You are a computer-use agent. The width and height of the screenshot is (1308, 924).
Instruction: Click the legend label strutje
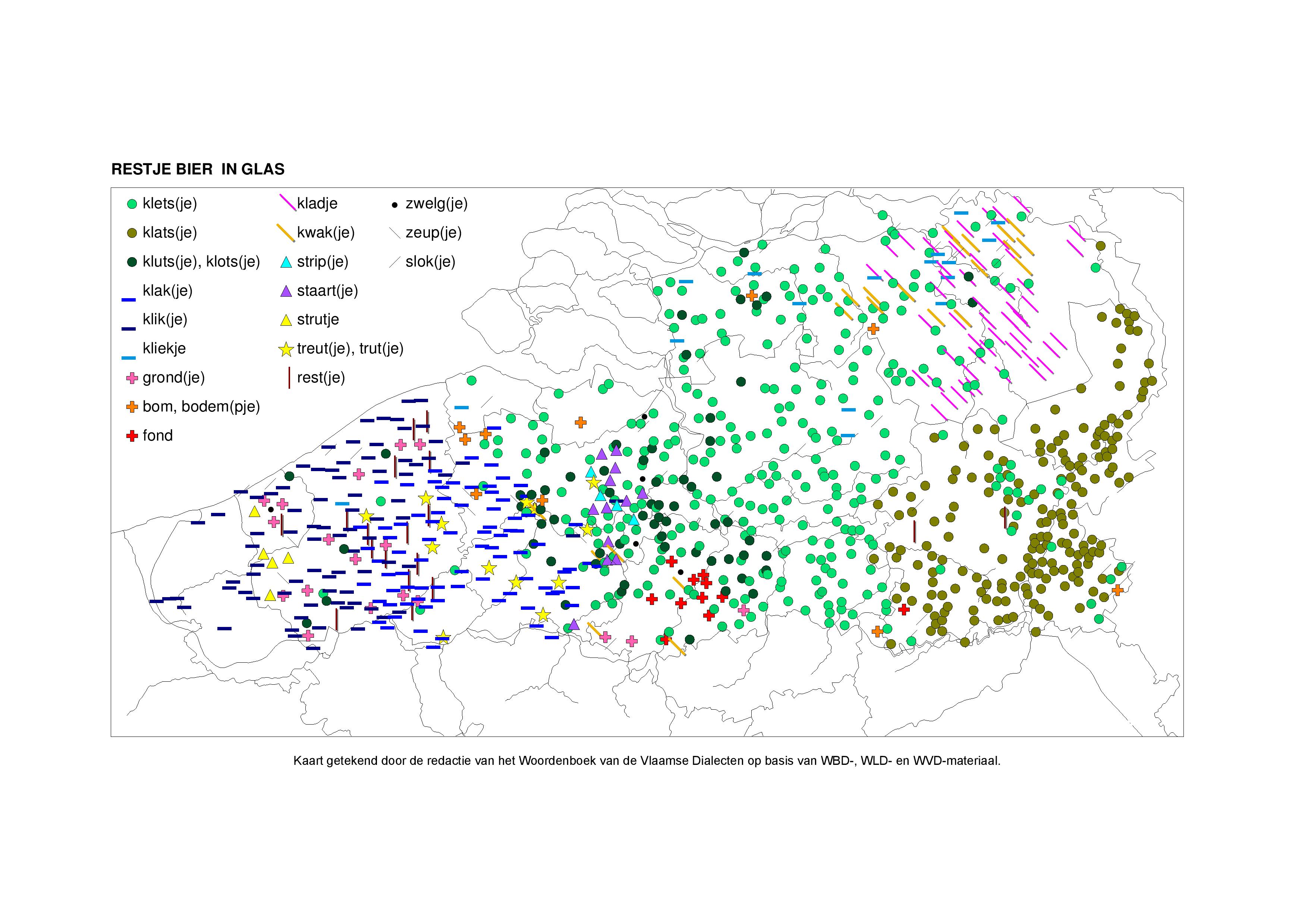(318, 319)
